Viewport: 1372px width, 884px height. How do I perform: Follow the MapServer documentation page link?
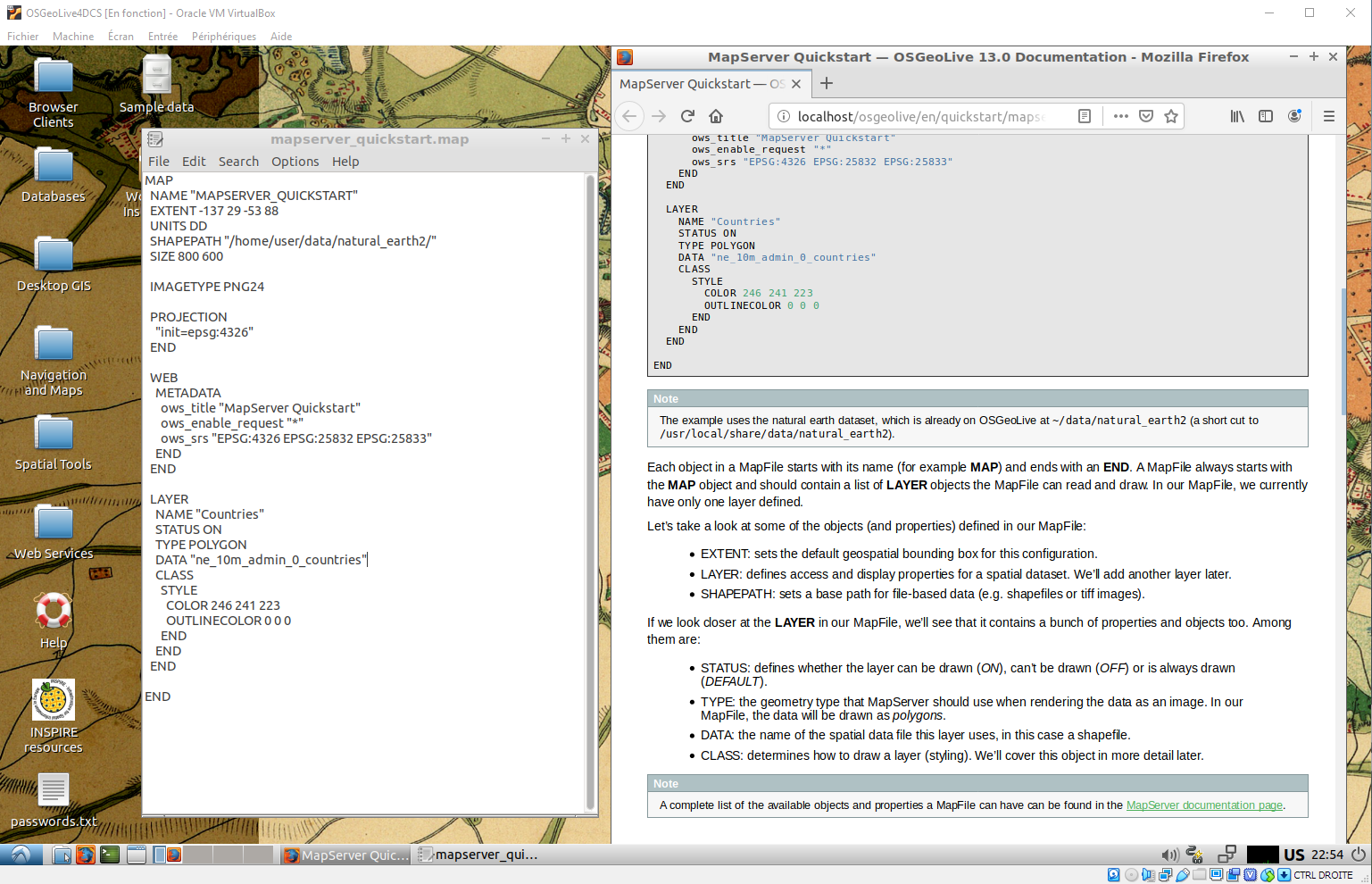[1204, 805]
